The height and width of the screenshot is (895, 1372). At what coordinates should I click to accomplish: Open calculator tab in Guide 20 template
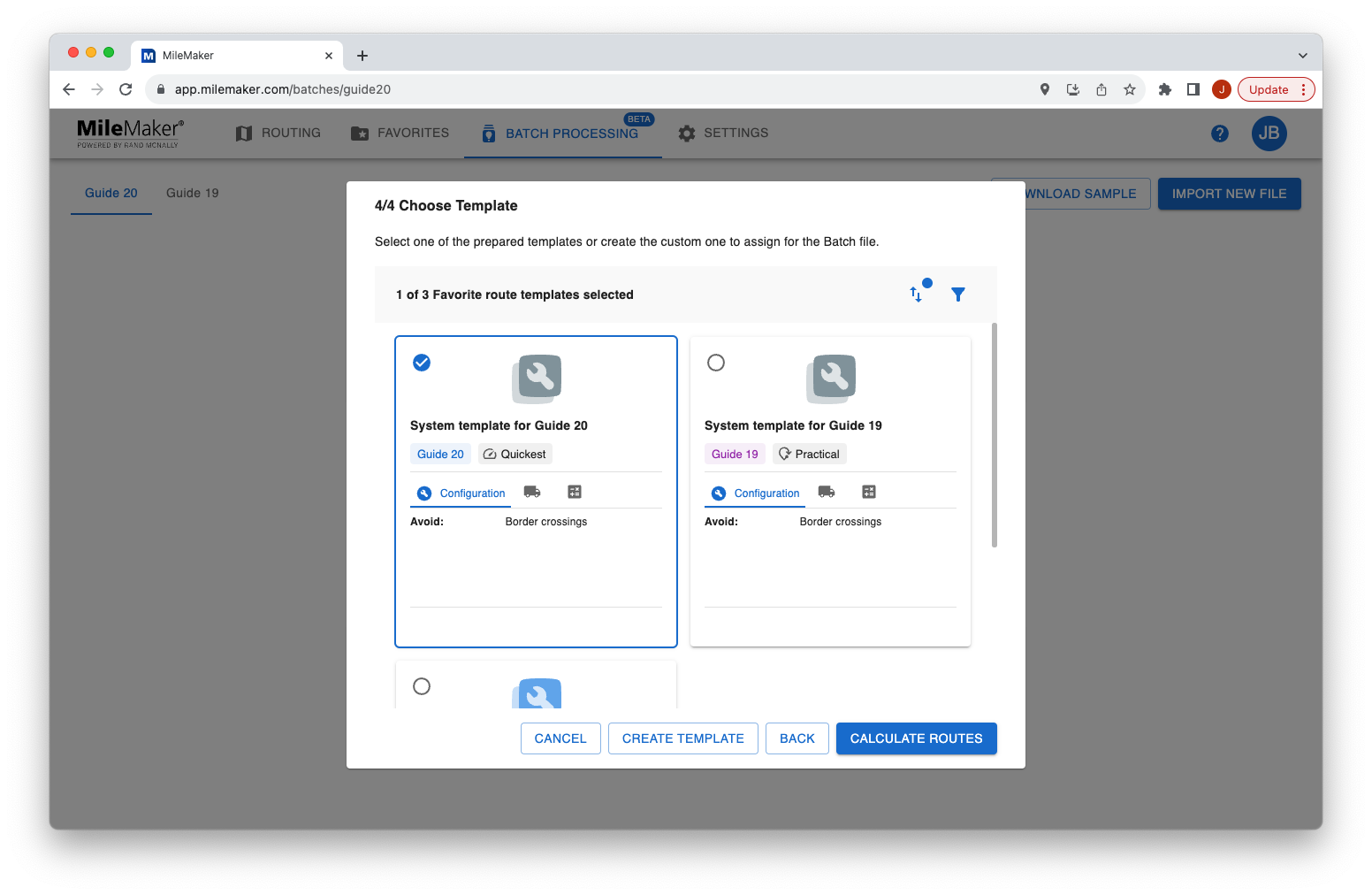[575, 492]
